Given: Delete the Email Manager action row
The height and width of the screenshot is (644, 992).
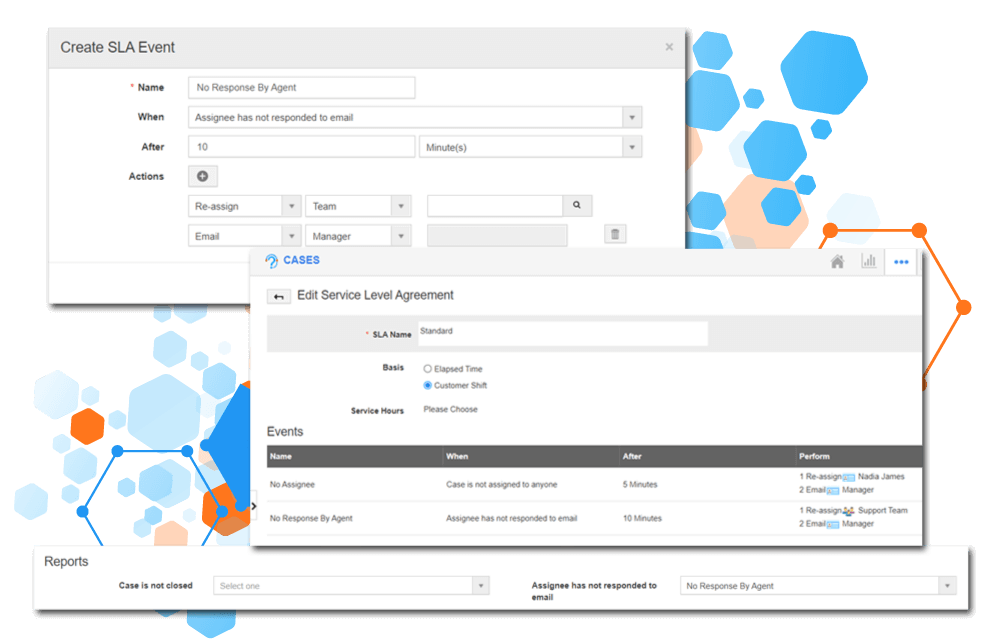Looking at the screenshot, I should point(616,235).
